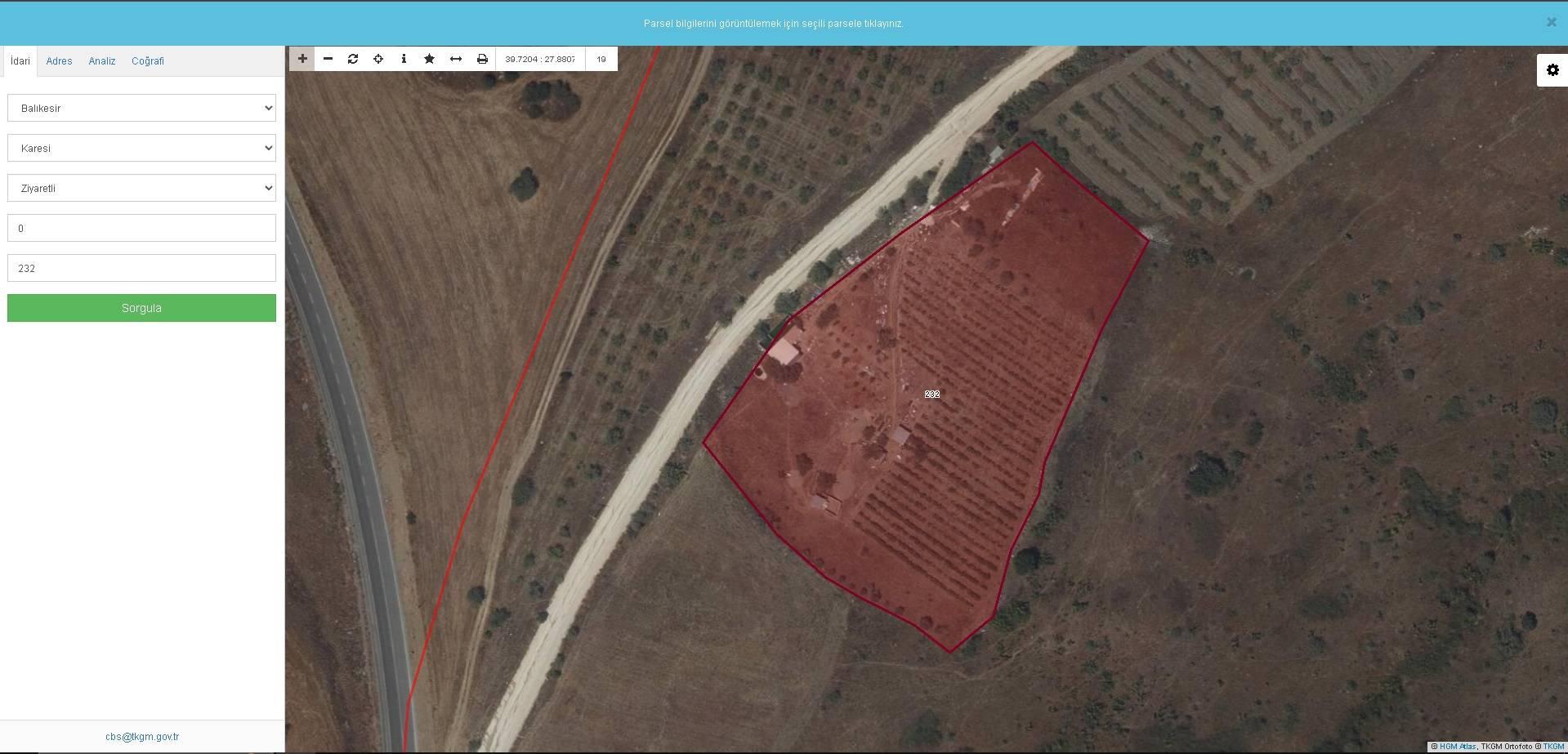Open the Balıkesir province dropdown
This screenshot has width=1568, height=754.
coord(141,108)
